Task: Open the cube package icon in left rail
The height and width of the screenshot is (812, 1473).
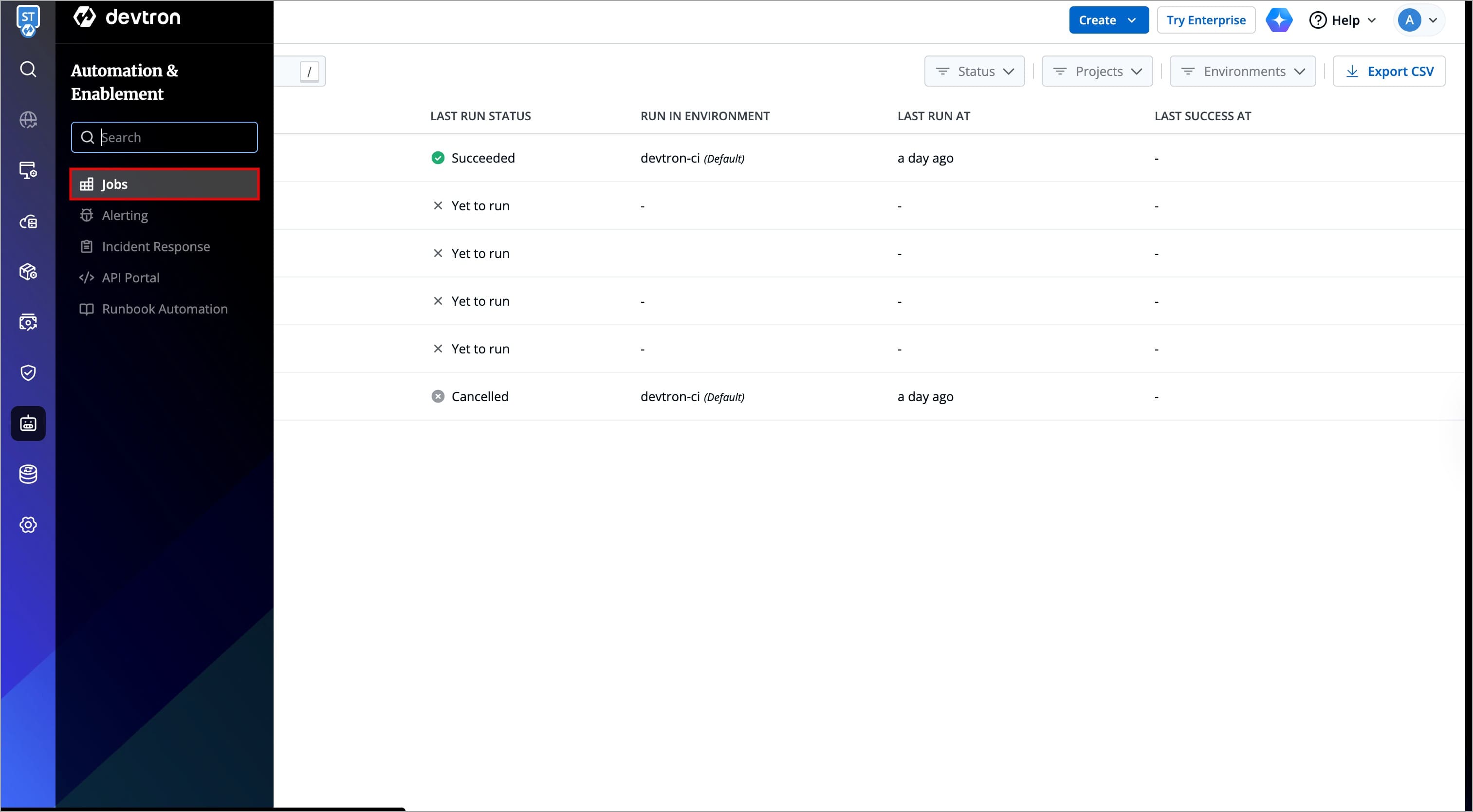Action: (28, 272)
